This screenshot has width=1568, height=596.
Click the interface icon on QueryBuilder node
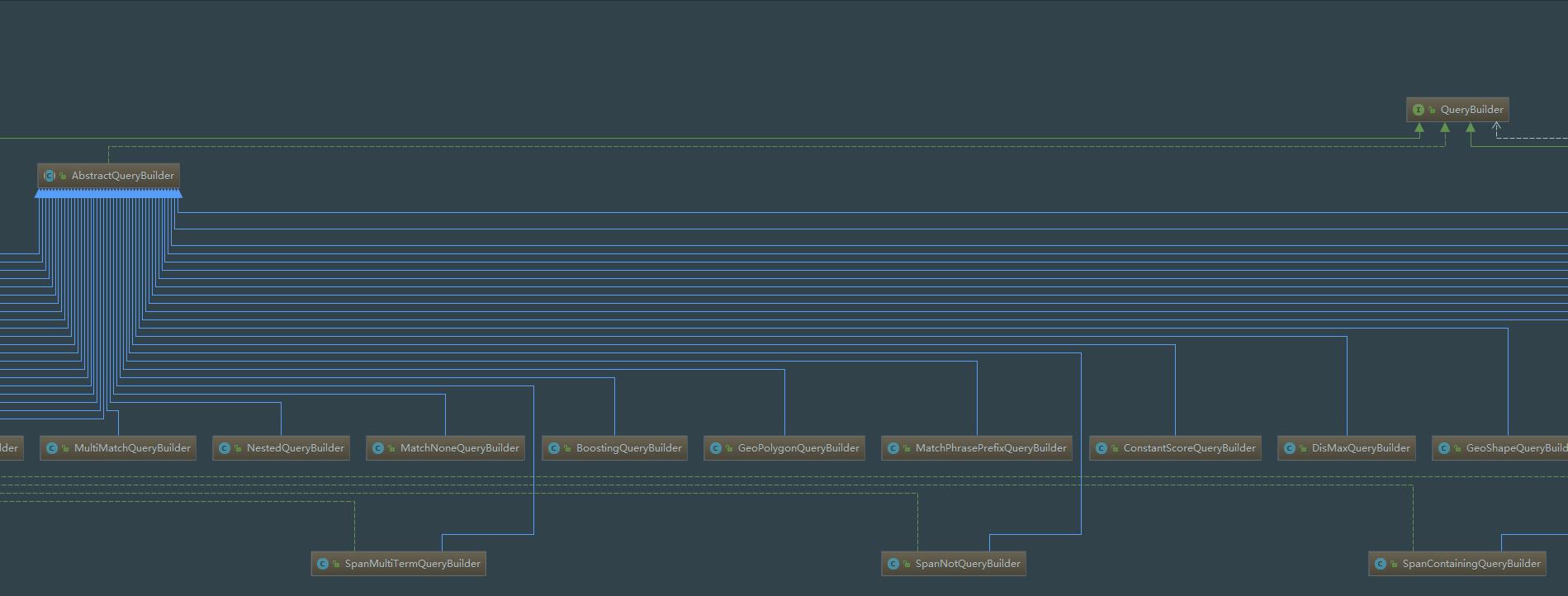(1418, 110)
